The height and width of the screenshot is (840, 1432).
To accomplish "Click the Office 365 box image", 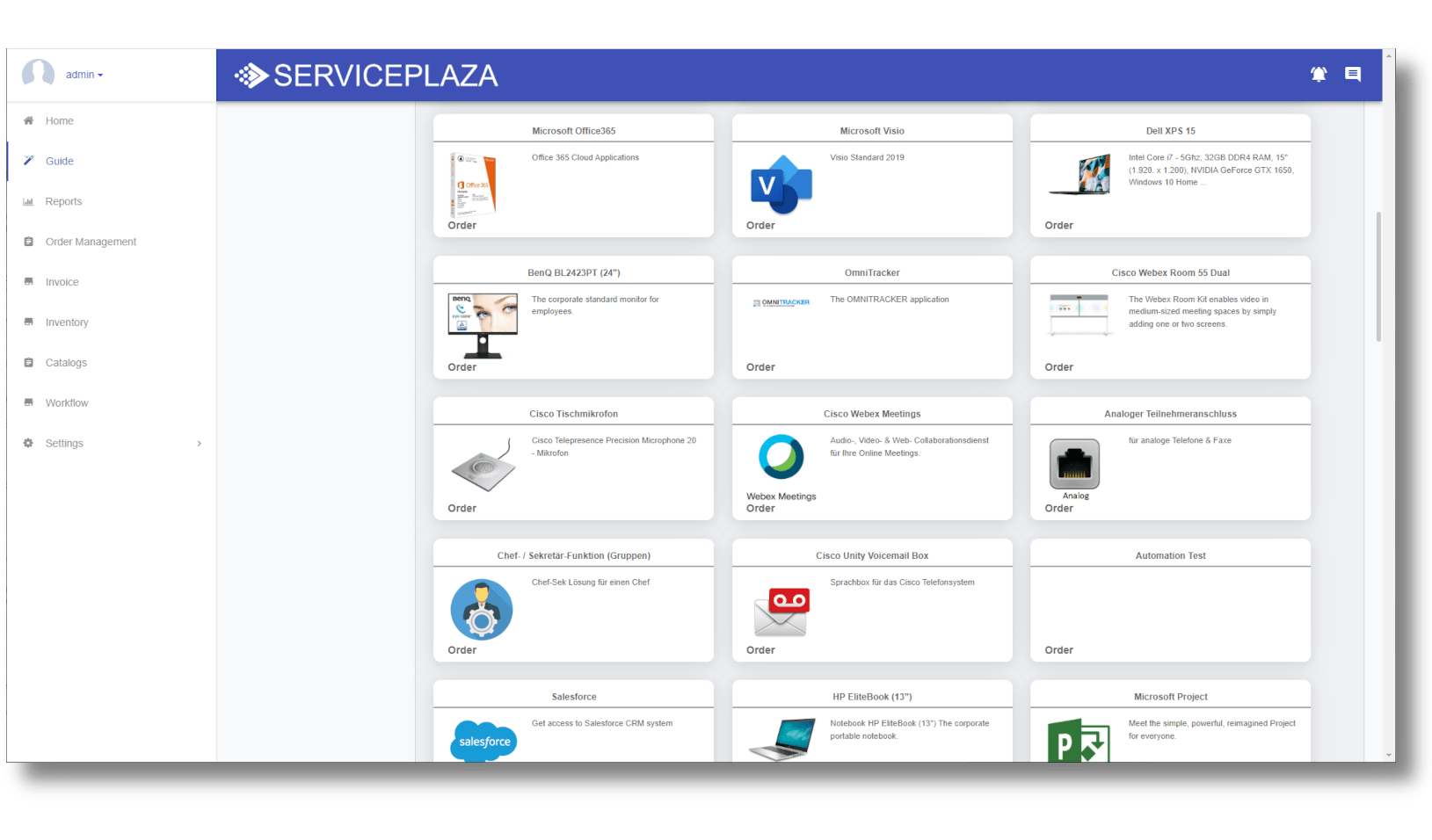I will 473,185.
